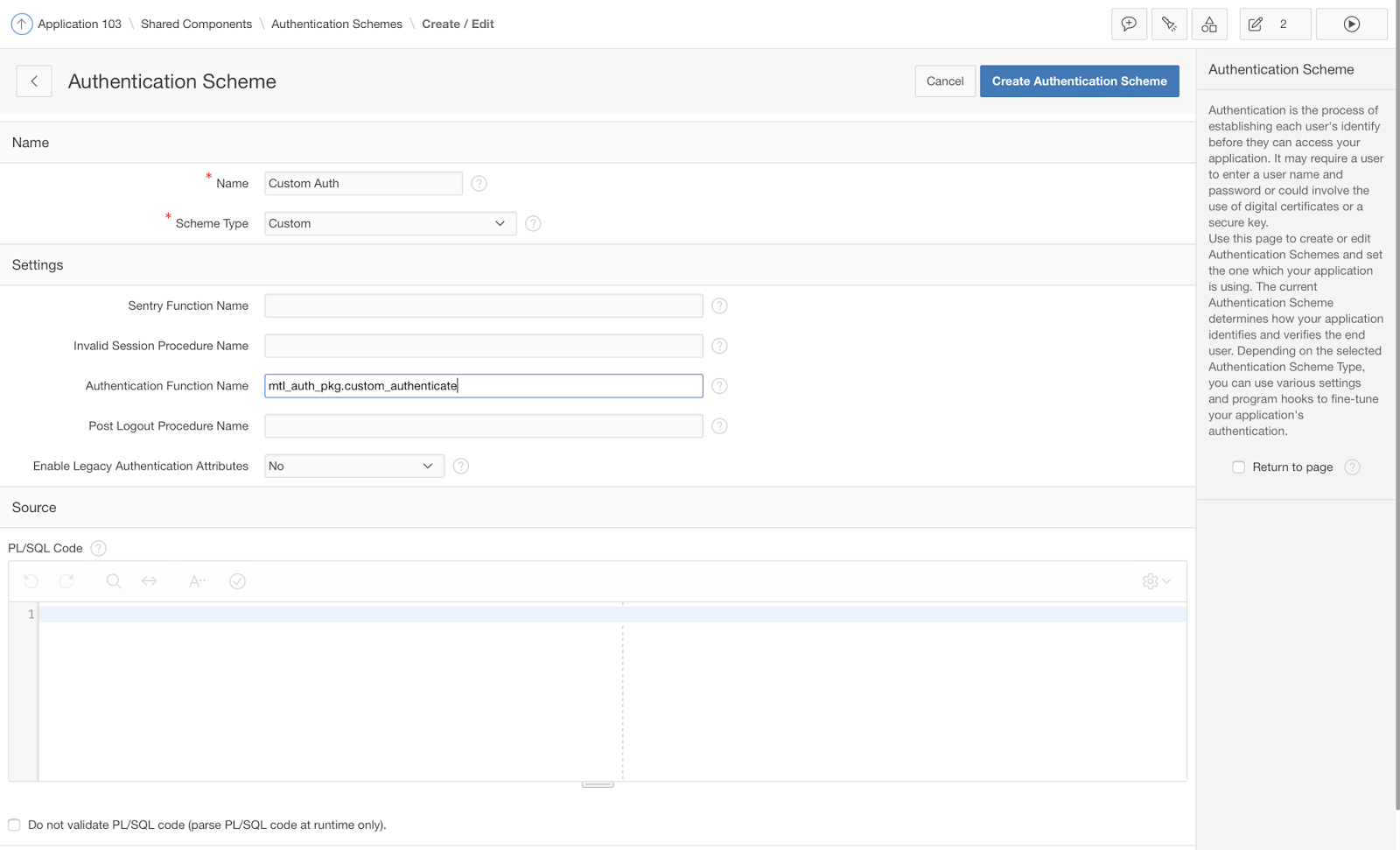Open the feedback comment dialog in top toolbar
The height and width of the screenshot is (850, 1400).
tap(1129, 24)
